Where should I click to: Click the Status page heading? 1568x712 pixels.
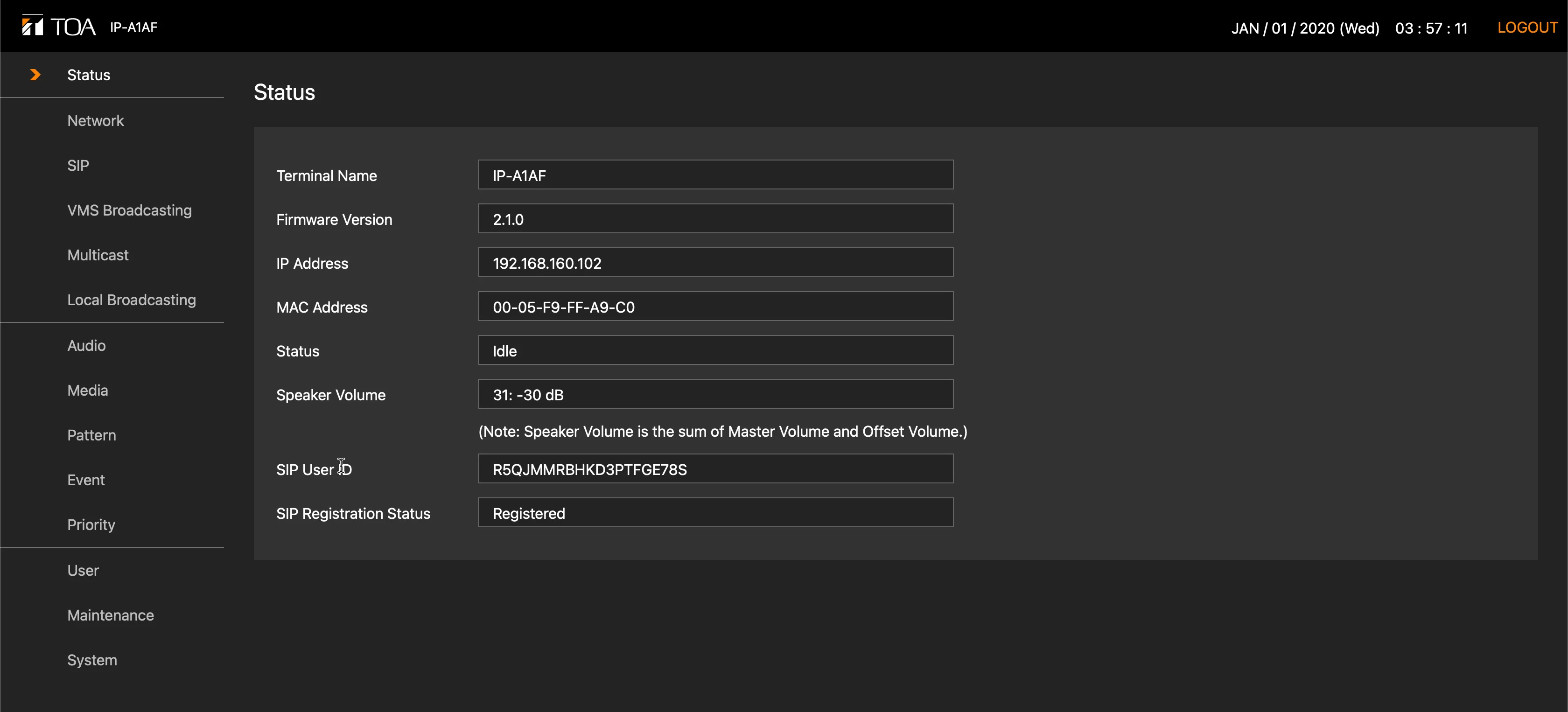coord(284,92)
